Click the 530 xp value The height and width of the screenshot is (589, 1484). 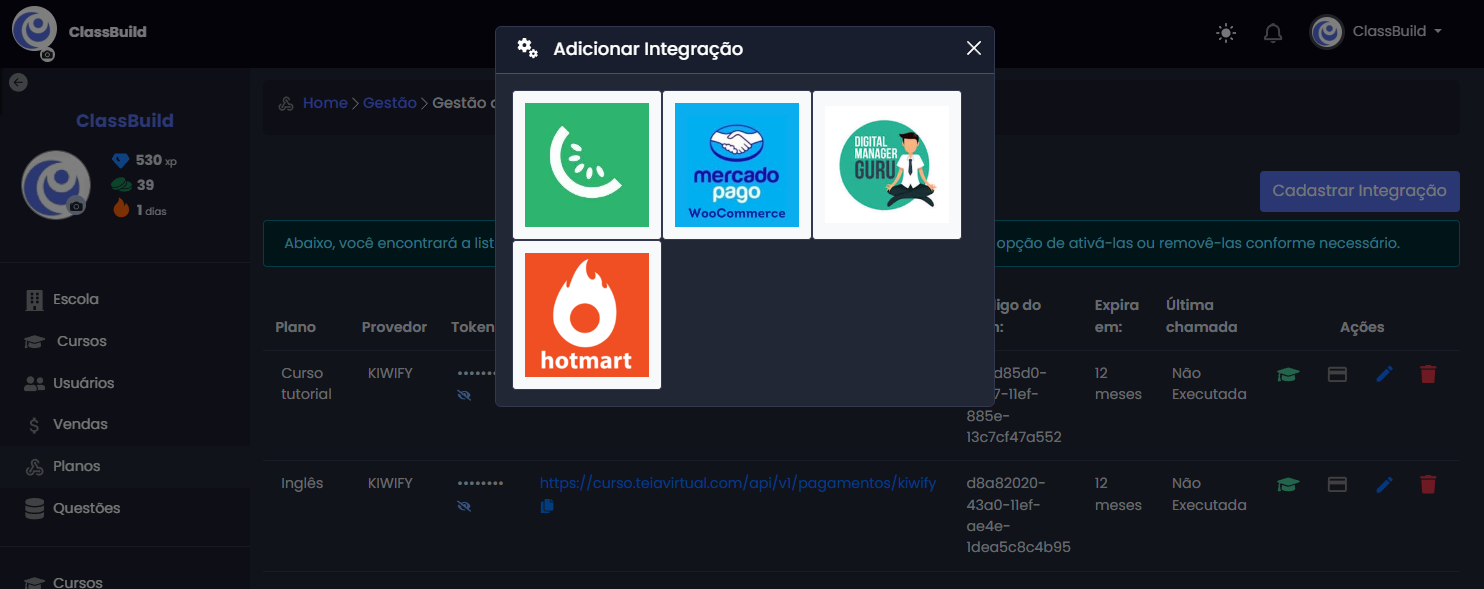[x=156, y=160]
